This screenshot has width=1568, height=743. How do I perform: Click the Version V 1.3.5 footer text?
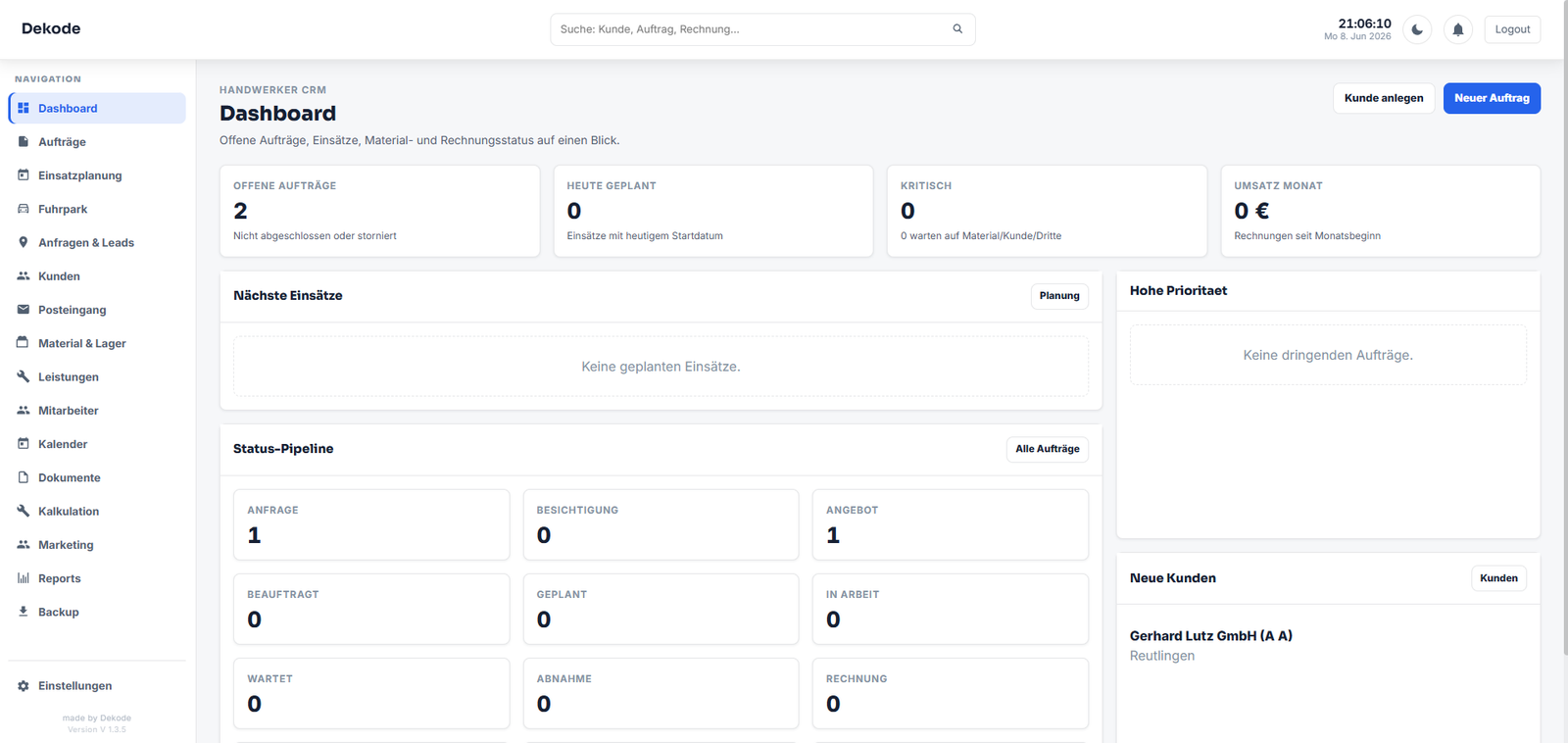point(97,729)
